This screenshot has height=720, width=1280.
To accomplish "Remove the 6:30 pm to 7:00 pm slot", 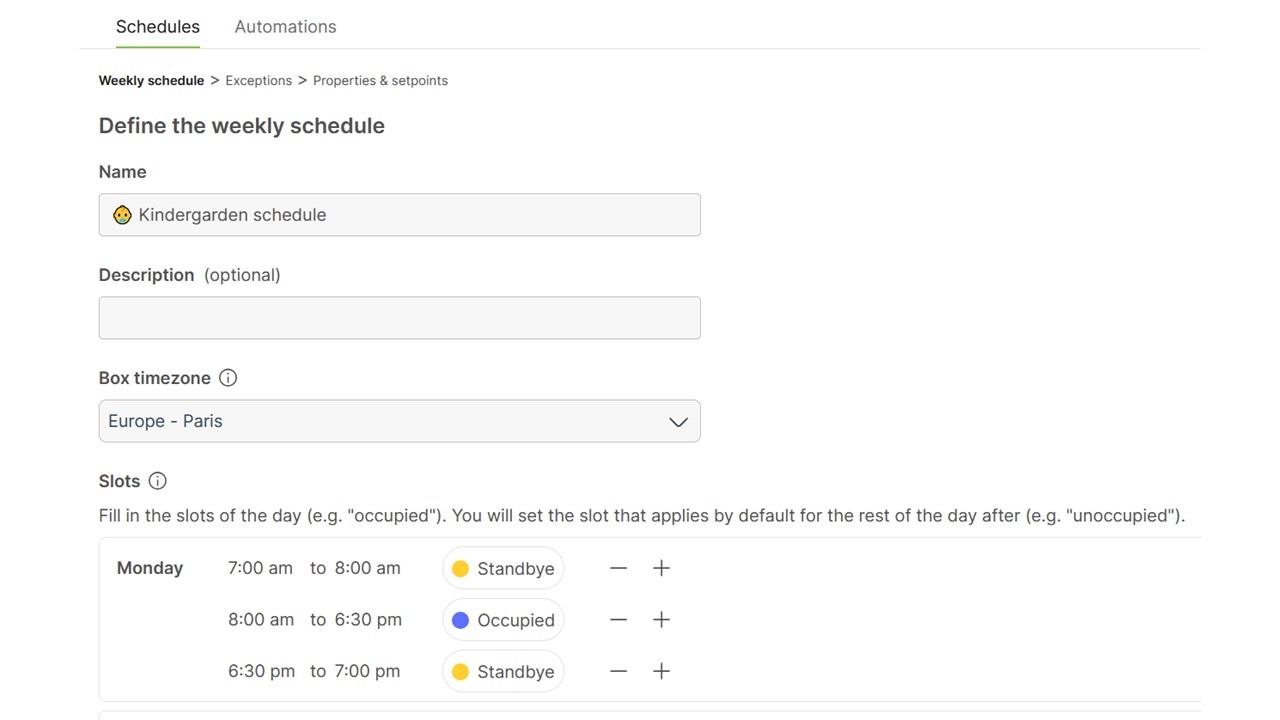I will (x=618, y=671).
